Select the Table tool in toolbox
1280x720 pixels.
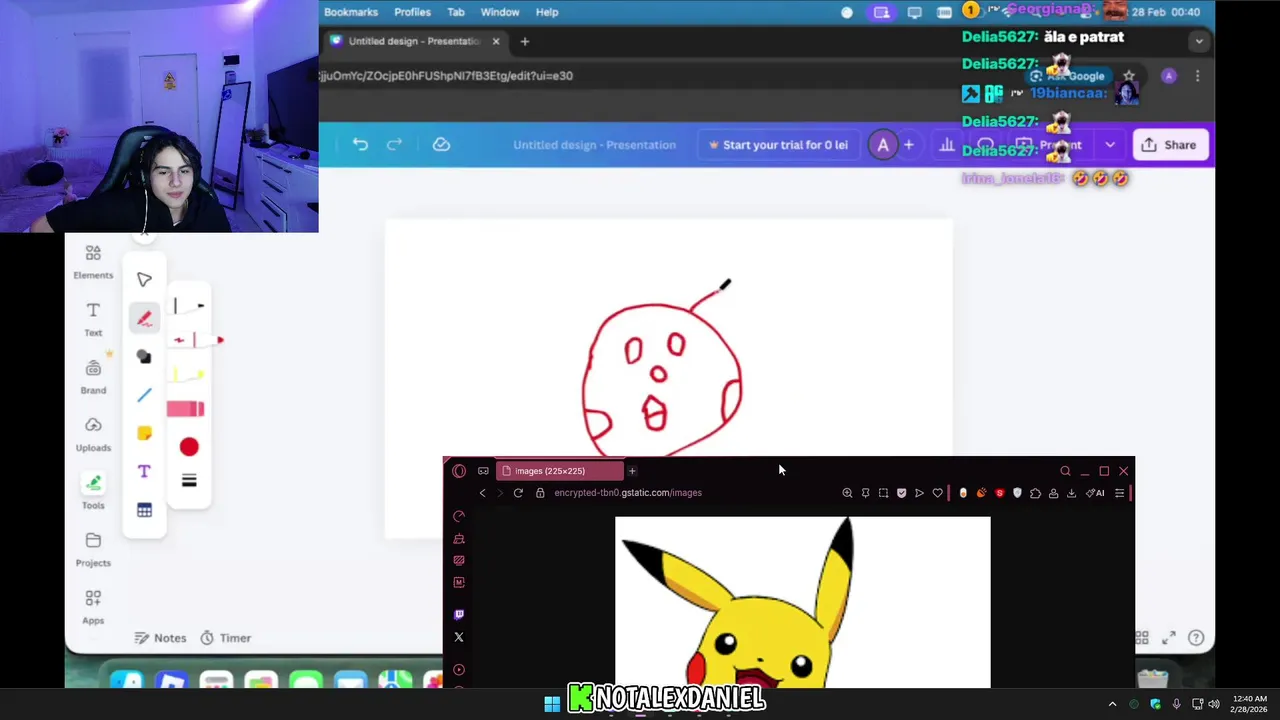144,510
